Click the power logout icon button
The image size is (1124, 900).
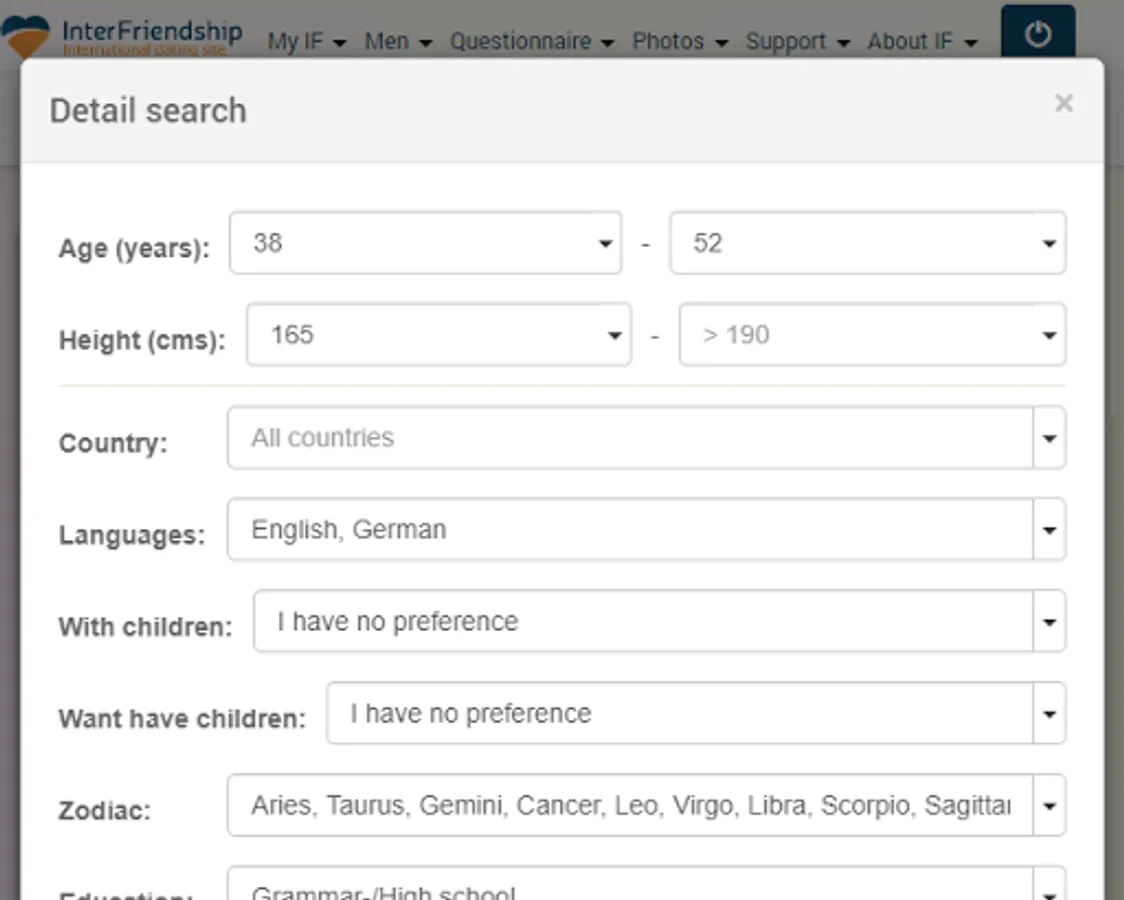click(x=1037, y=34)
